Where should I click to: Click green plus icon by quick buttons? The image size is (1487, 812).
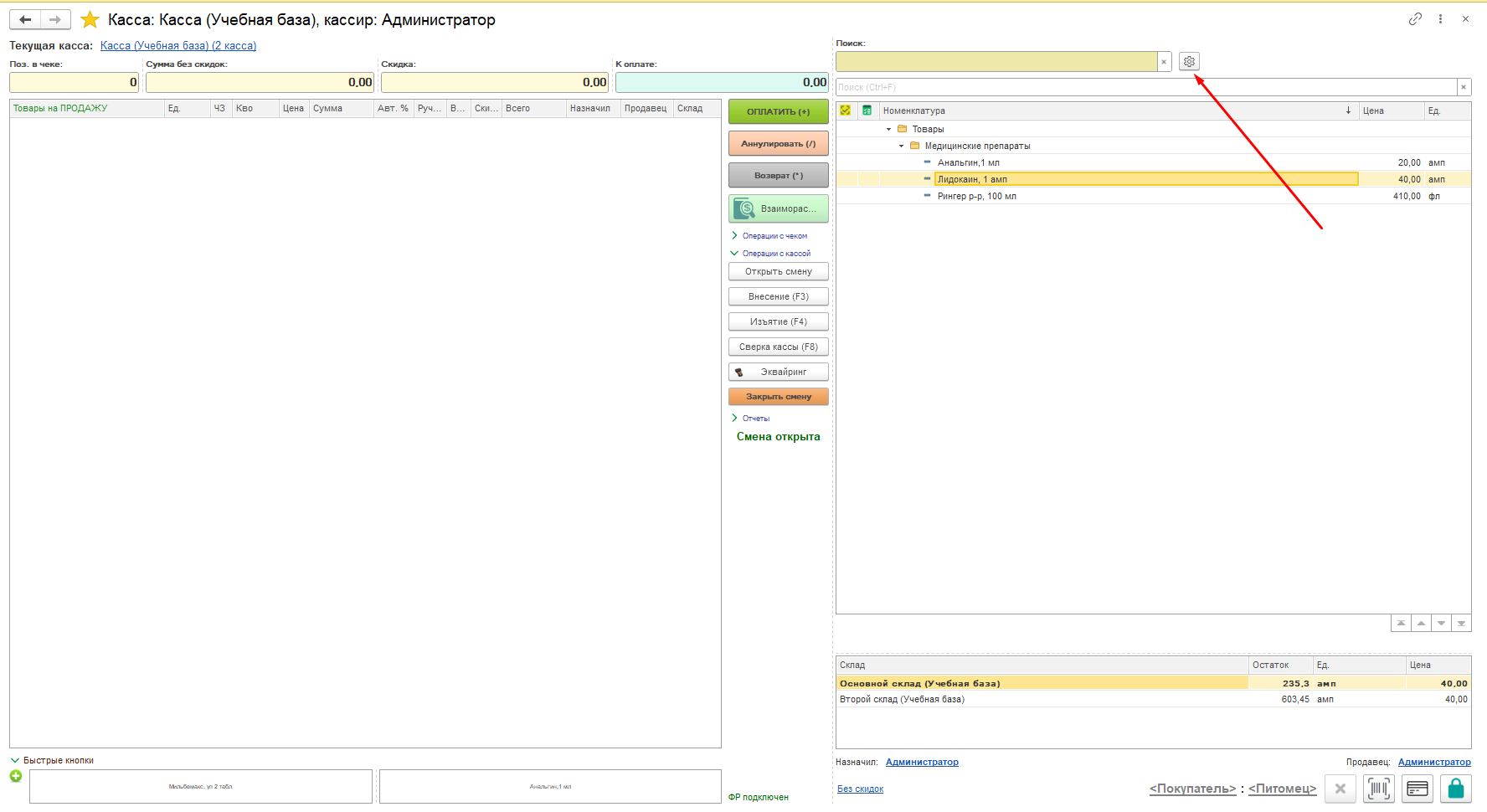pos(16,776)
